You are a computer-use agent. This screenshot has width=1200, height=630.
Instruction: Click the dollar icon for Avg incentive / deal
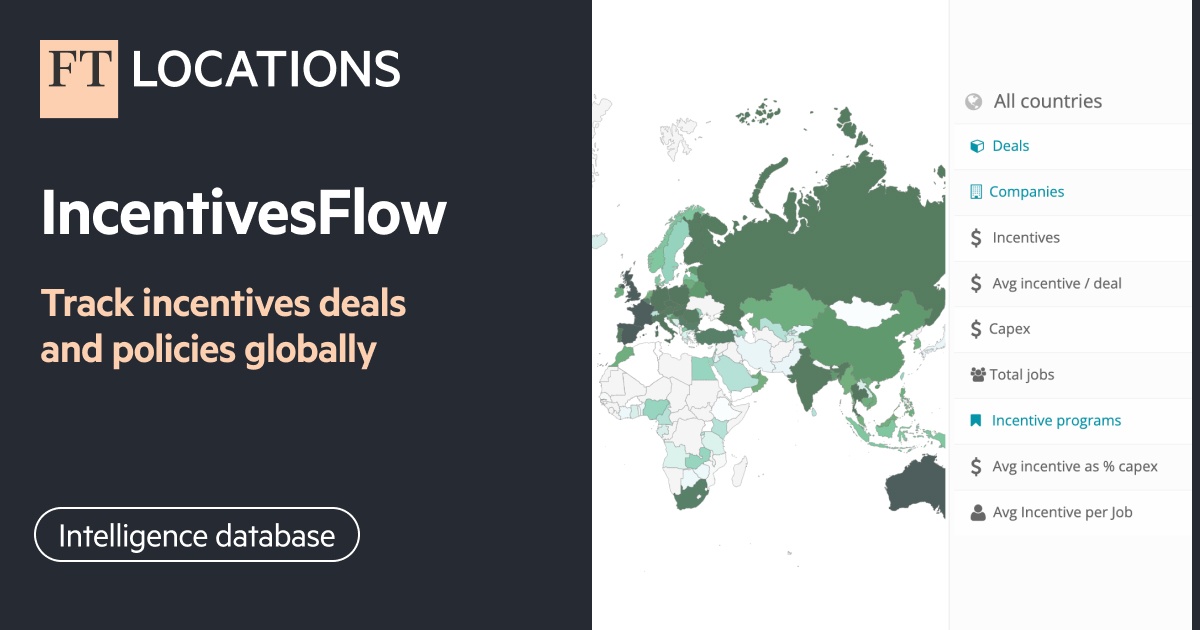tap(974, 283)
